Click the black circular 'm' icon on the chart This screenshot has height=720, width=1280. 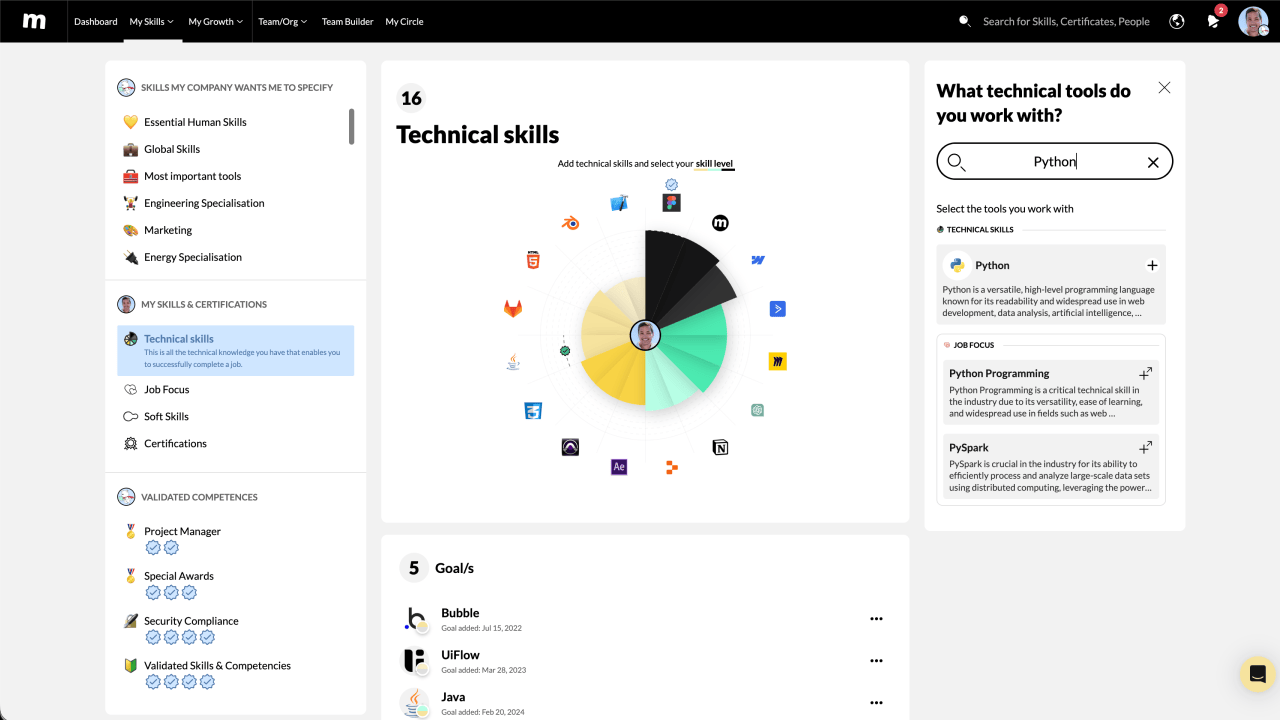[x=720, y=223]
